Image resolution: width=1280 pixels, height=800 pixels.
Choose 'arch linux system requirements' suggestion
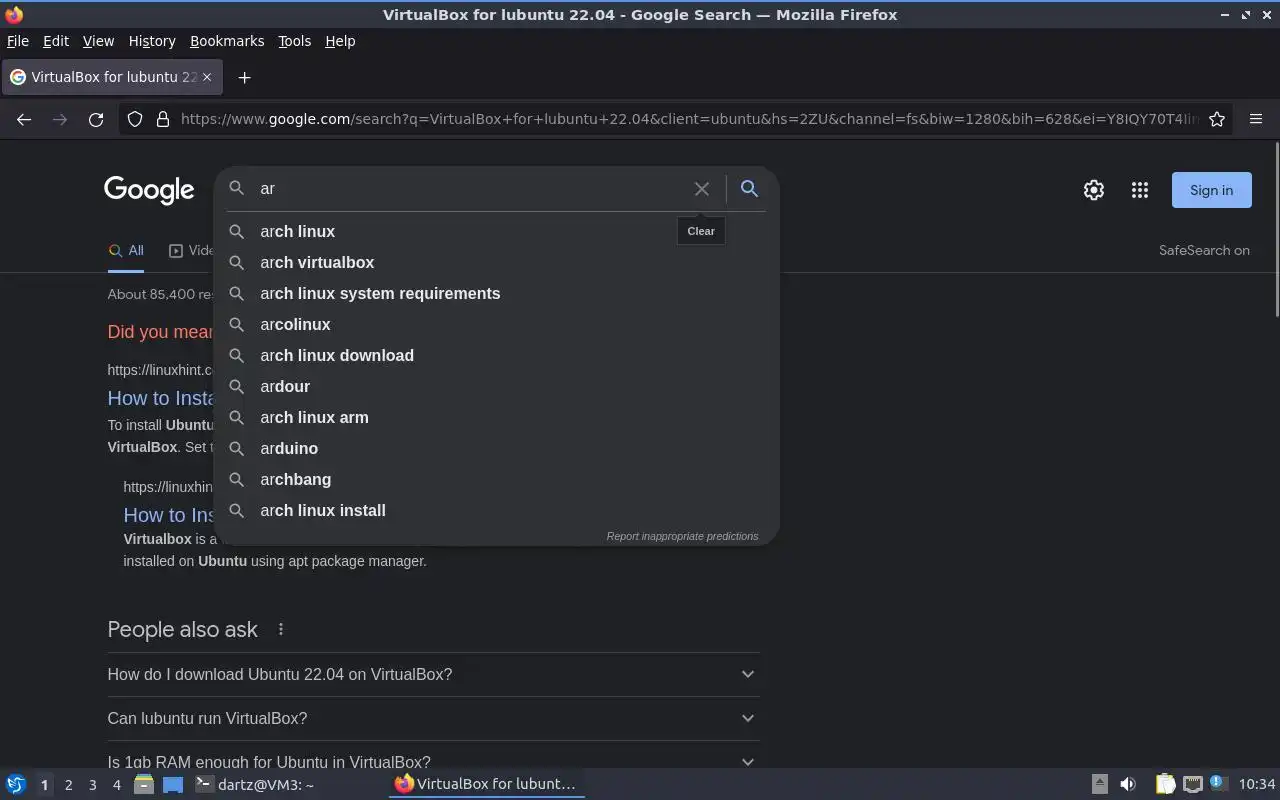497,293
